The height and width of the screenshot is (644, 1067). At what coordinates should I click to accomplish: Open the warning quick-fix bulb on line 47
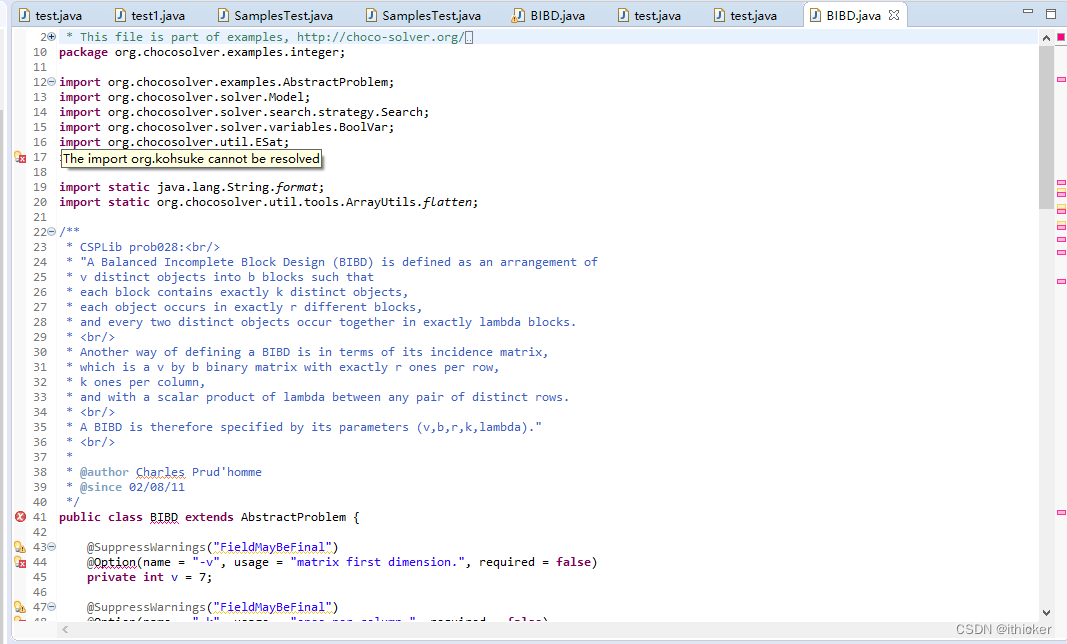point(20,607)
